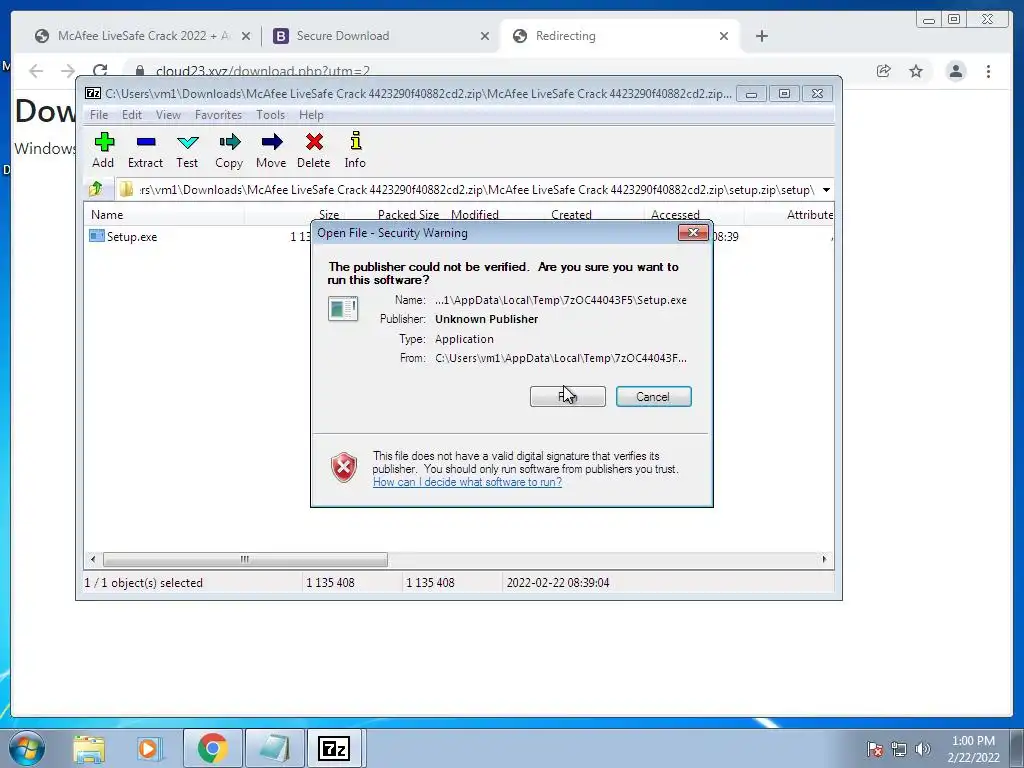Click the Extract toolbar icon
Image resolution: width=1024 pixels, height=768 pixels.
point(145,150)
